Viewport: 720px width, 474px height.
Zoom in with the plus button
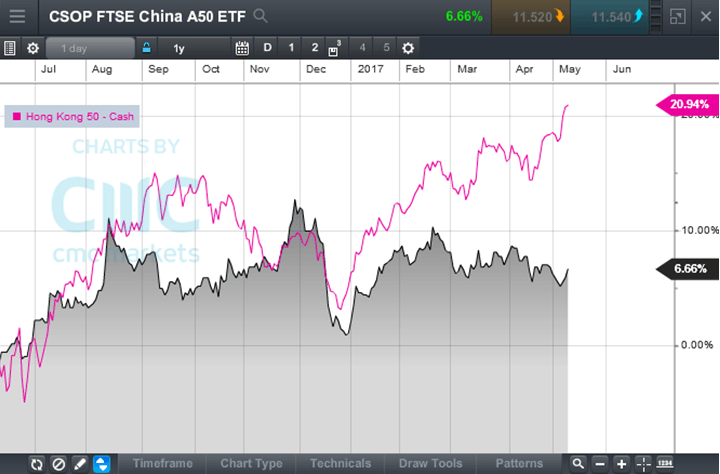pos(622,464)
